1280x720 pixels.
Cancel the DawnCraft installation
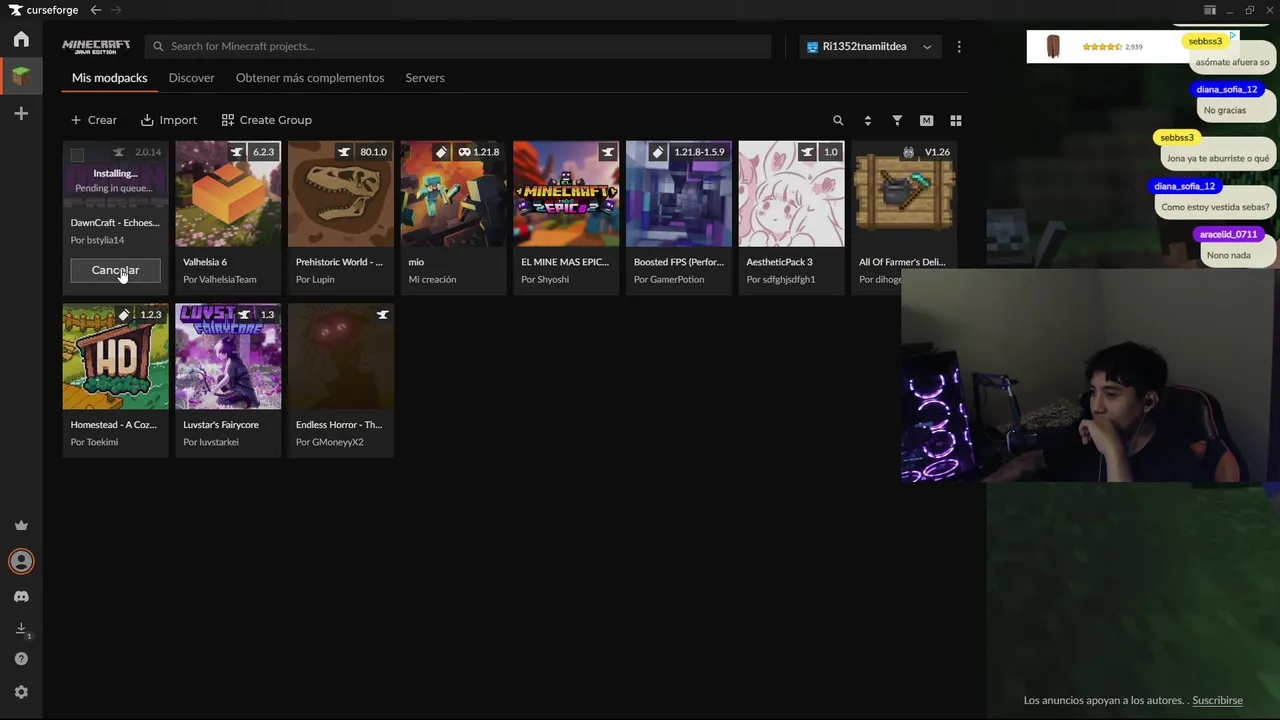(115, 270)
